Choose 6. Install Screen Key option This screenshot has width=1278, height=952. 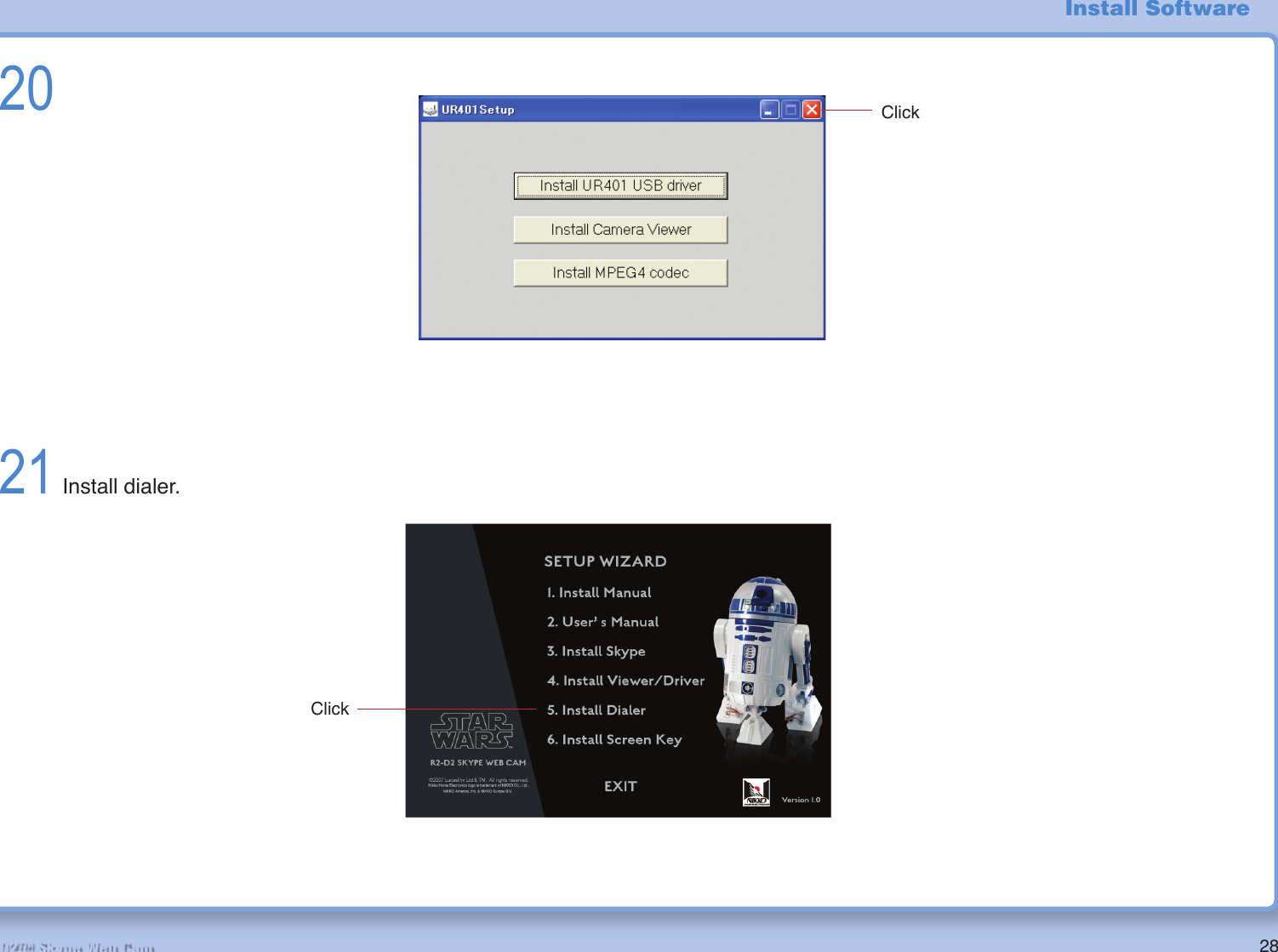(x=614, y=740)
